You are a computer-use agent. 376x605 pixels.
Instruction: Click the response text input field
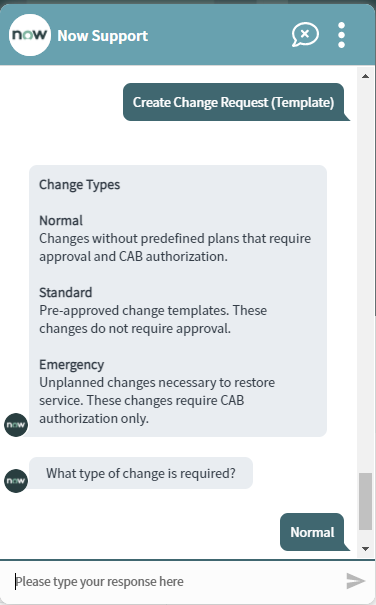tap(178, 581)
